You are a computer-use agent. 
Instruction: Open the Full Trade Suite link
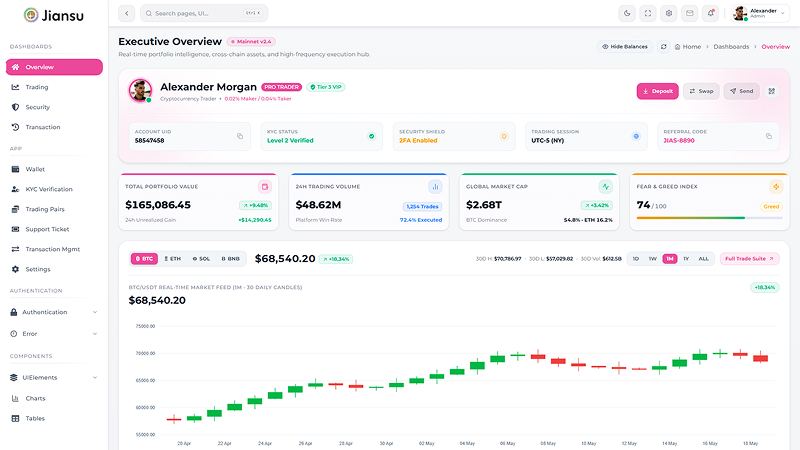[x=749, y=259]
